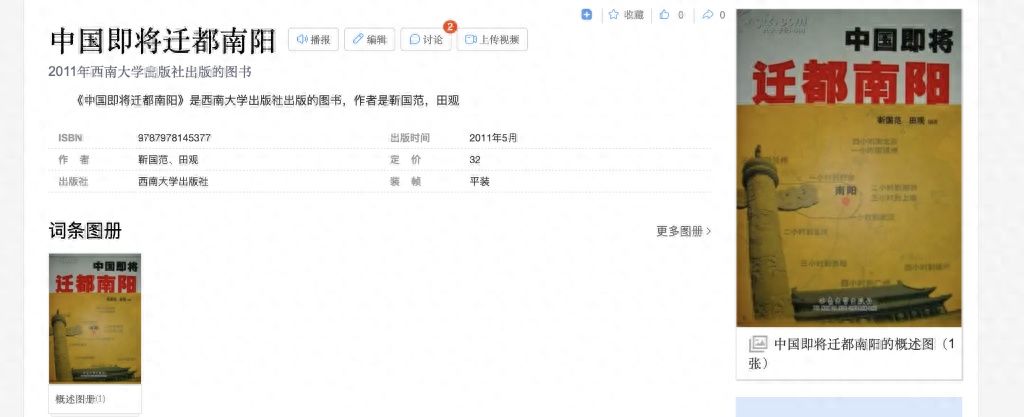Screen dimensions: 1024x417
Task: Open the 编辑 edit button
Action: [x=370, y=39]
